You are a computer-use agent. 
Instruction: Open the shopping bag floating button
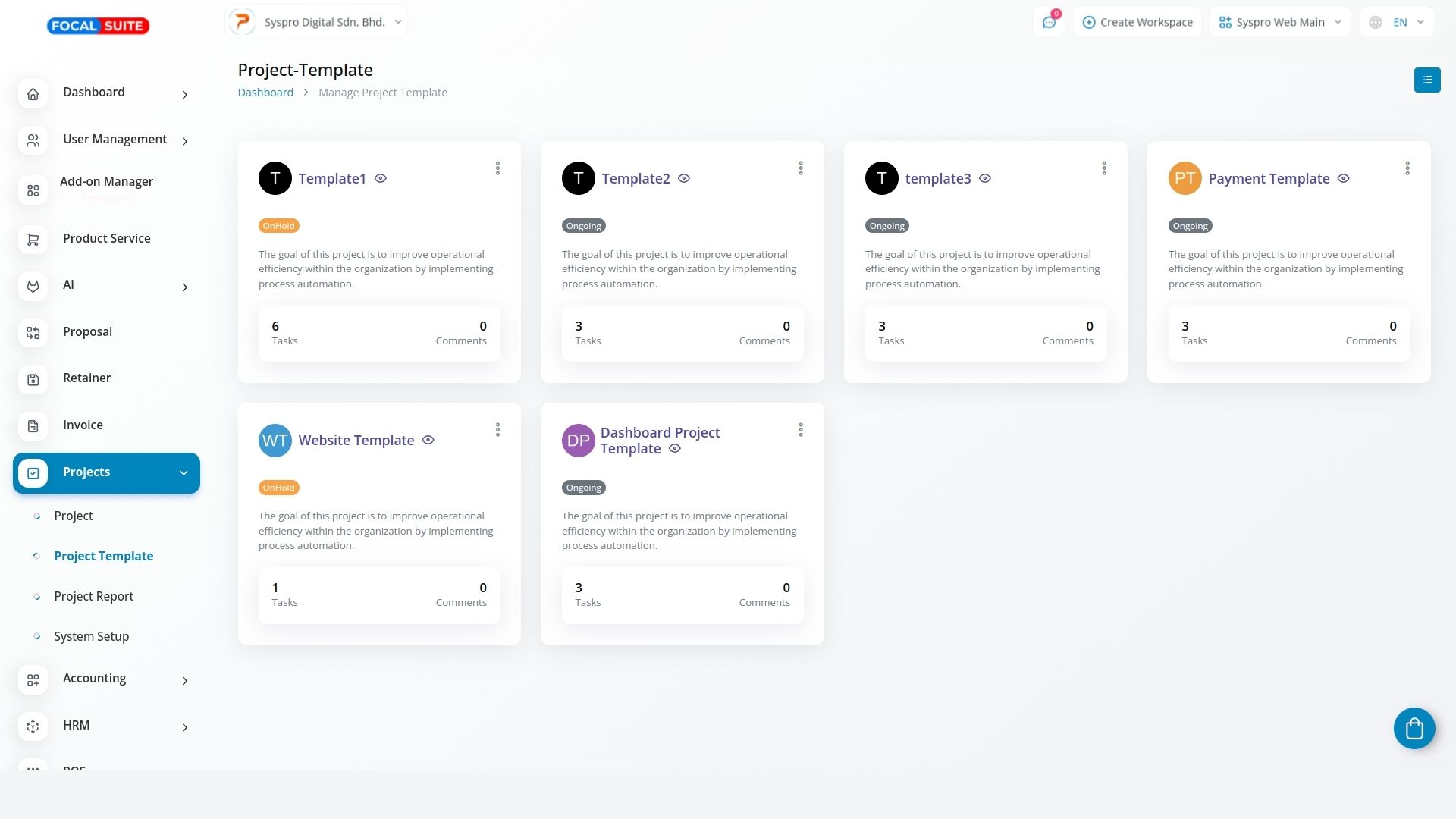click(x=1414, y=728)
